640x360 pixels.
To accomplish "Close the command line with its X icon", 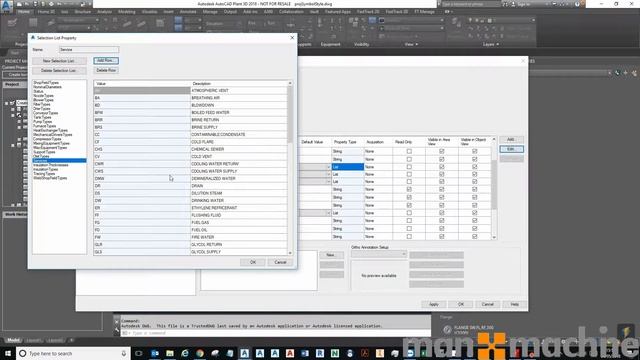I will click(x=117, y=321).
